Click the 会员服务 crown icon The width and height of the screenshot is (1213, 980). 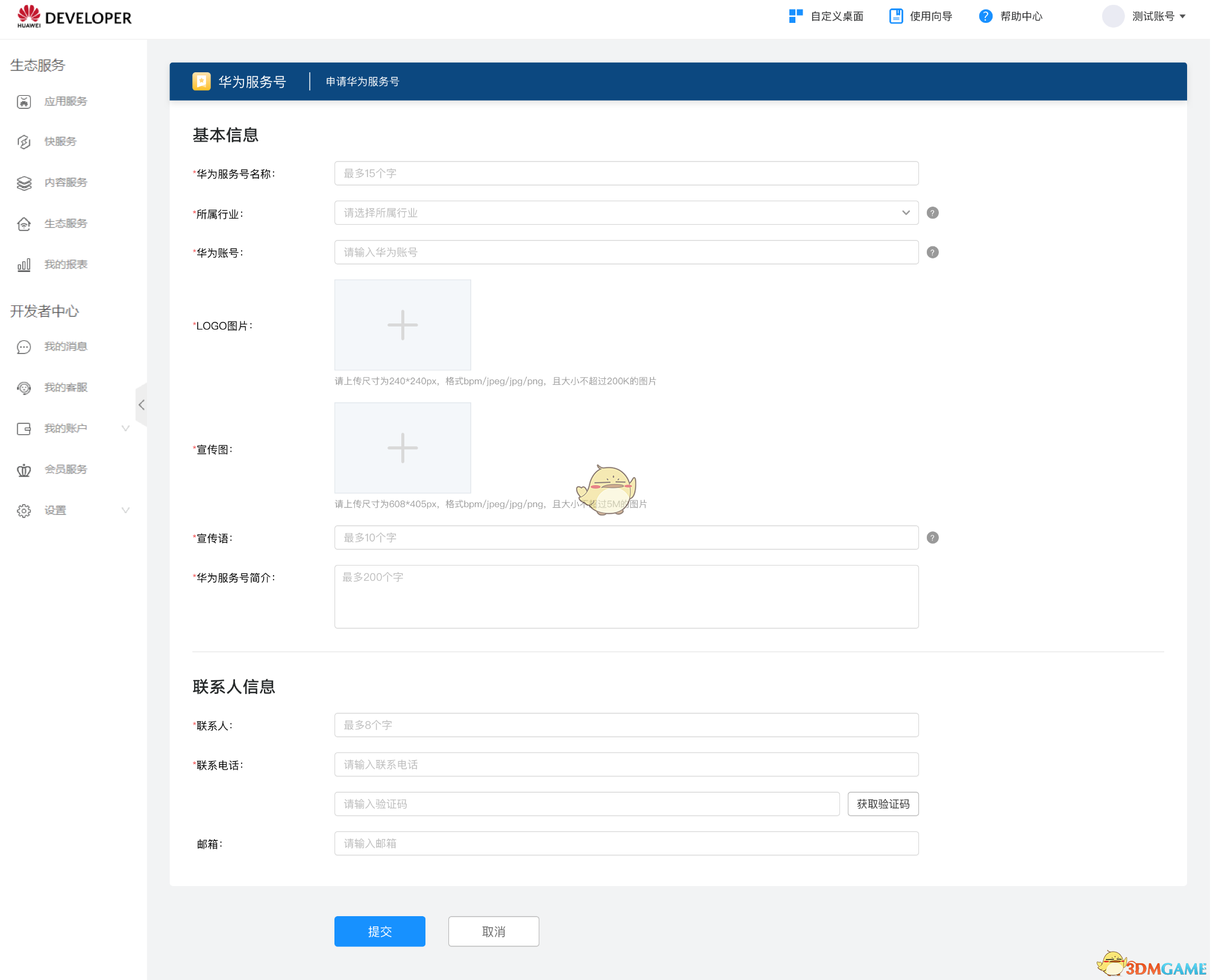[x=24, y=470]
